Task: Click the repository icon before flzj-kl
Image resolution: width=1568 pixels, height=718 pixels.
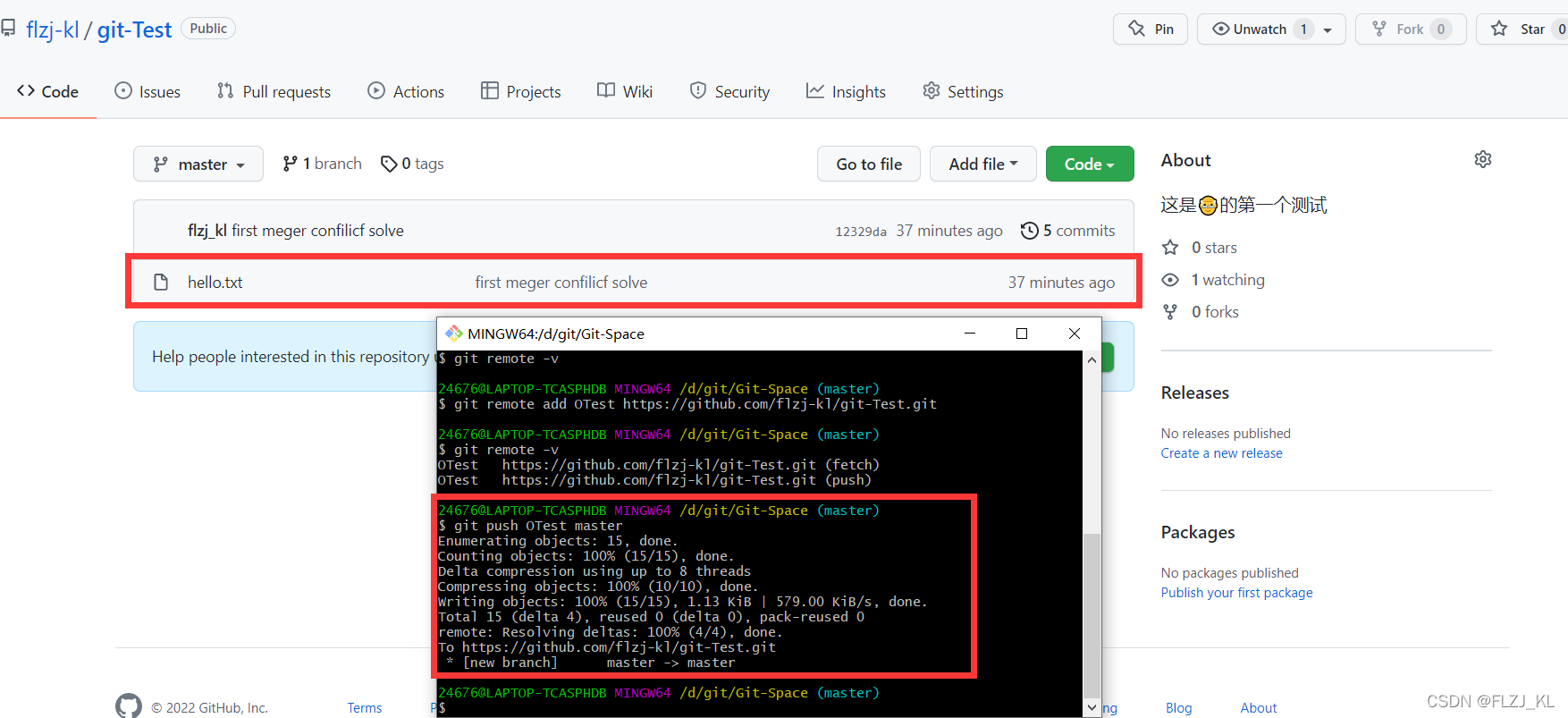Action: (x=8, y=29)
